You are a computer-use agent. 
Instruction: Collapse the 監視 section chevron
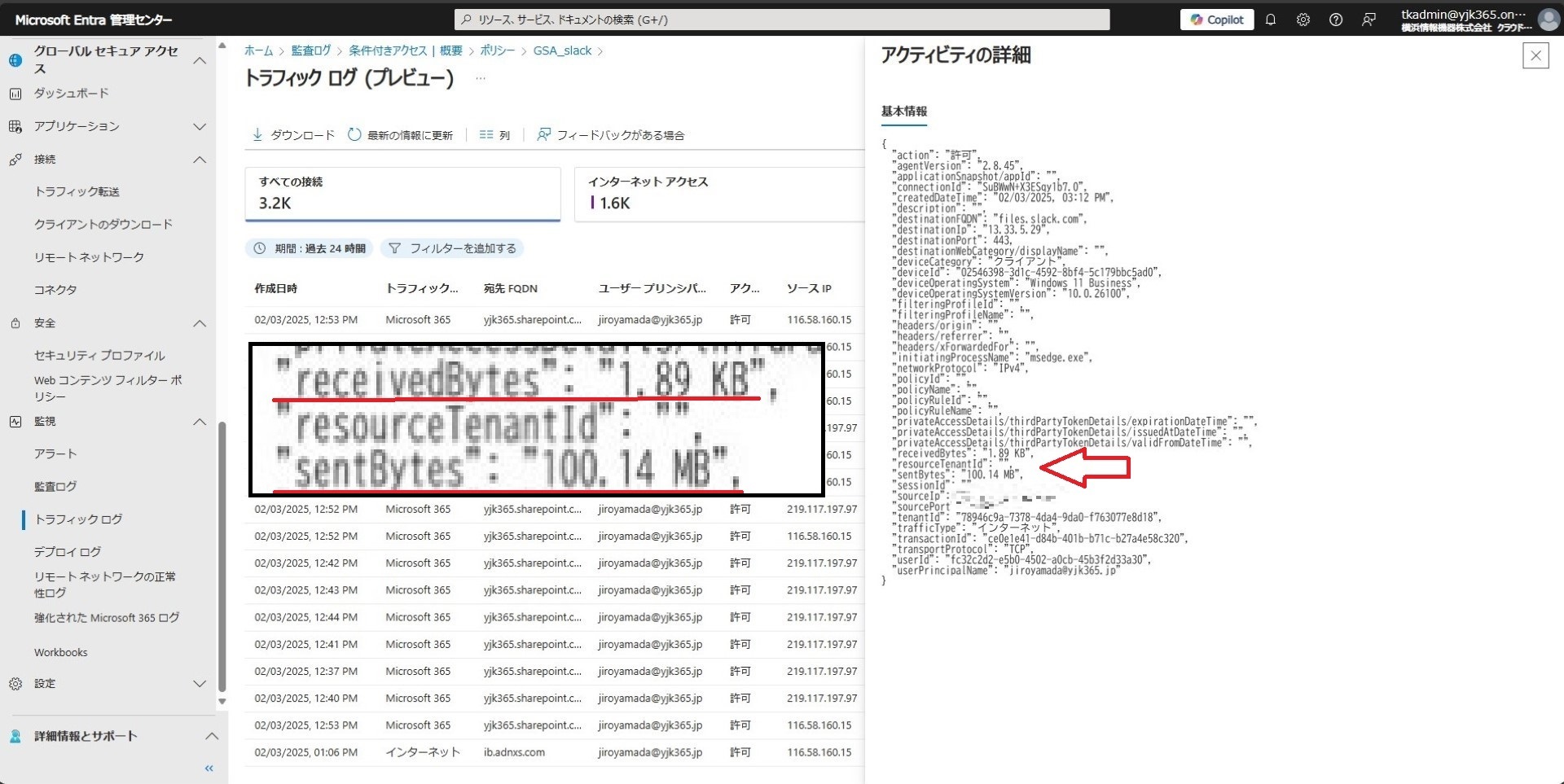(x=200, y=422)
